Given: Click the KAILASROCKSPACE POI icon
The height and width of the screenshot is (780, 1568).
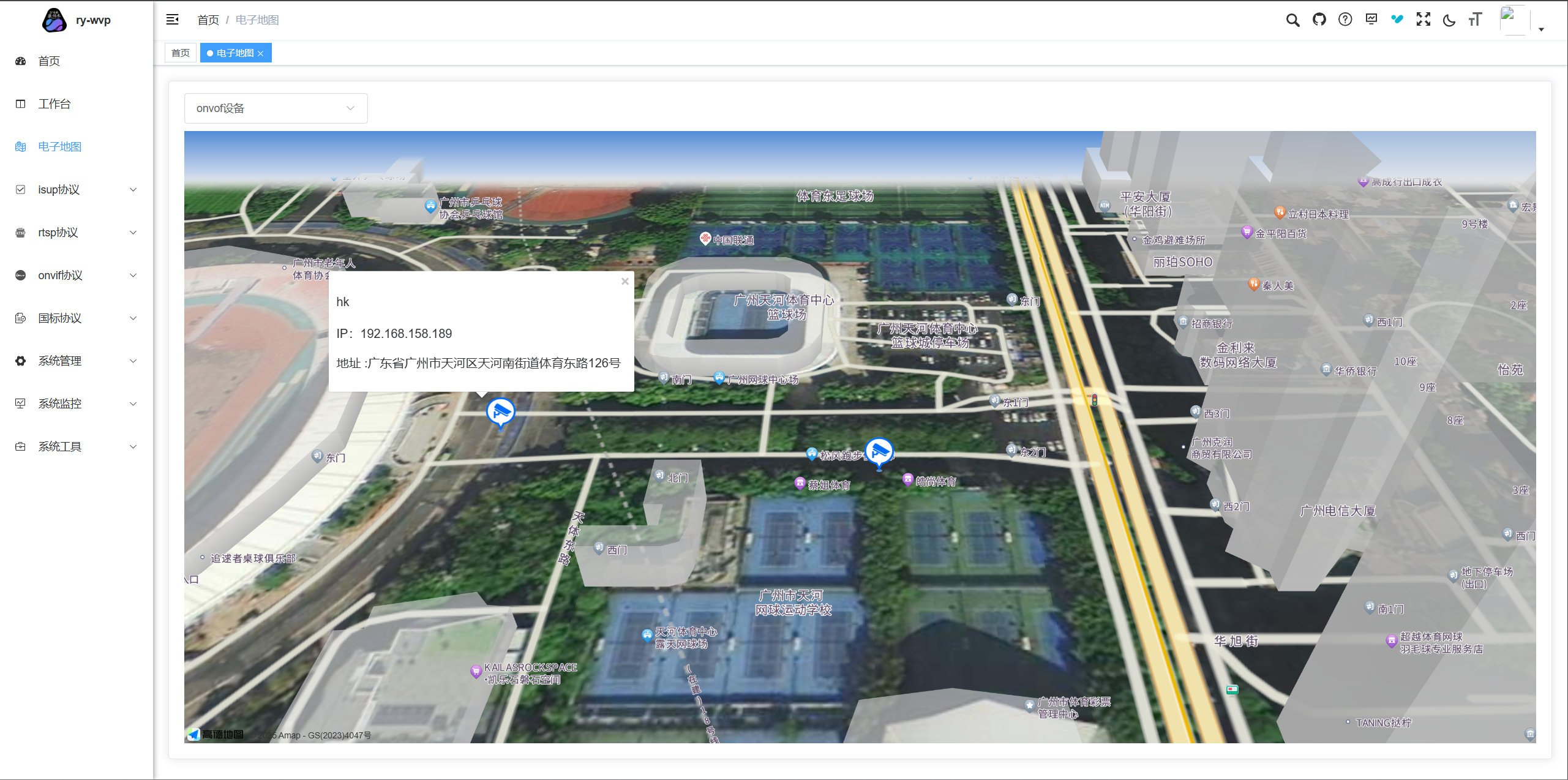Looking at the screenshot, I should (476, 672).
